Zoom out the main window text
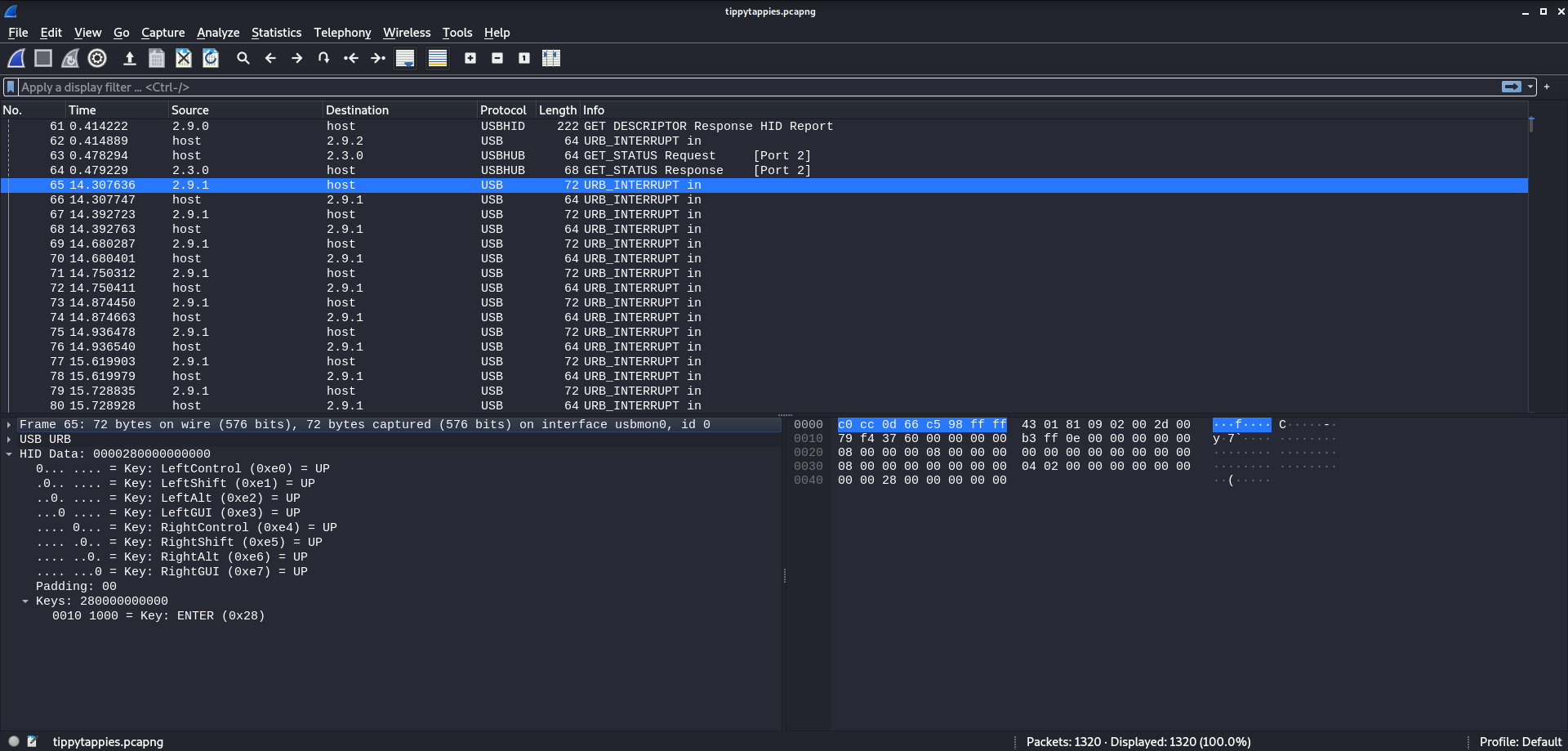 pyautogui.click(x=497, y=58)
